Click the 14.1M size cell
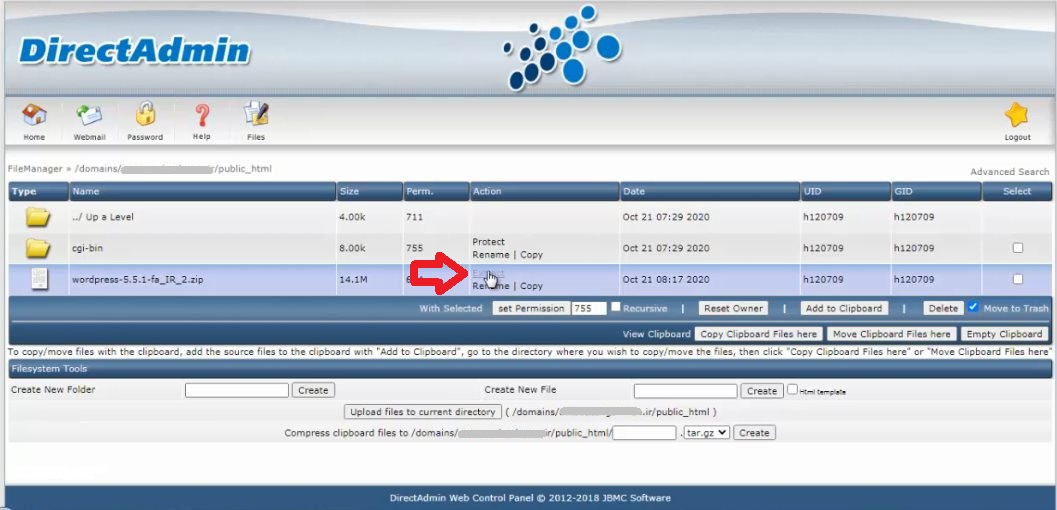Image resolution: width=1057 pixels, height=510 pixels. point(353,279)
